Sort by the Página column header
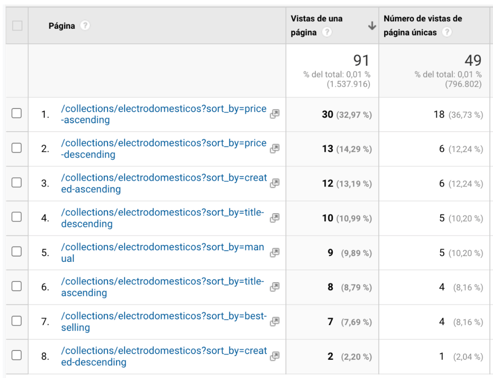The height and width of the screenshot is (378, 493). pos(62,26)
